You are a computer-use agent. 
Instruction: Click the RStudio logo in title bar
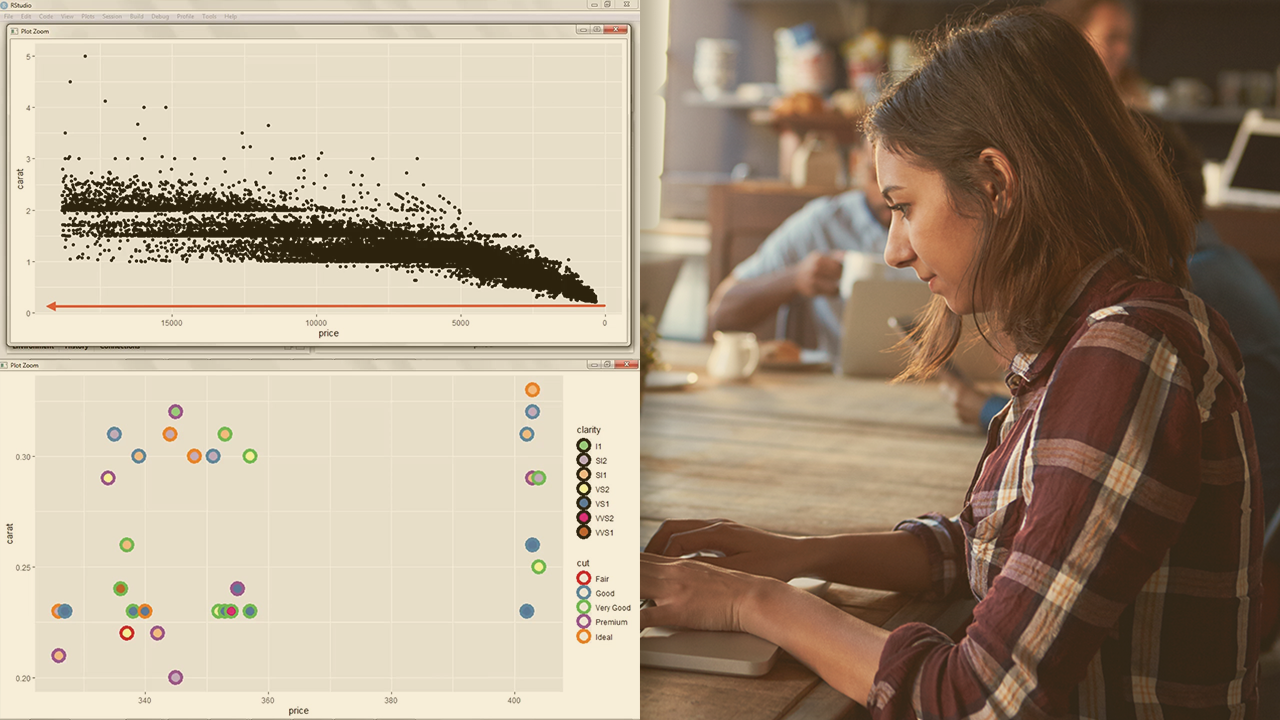click(x=6, y=5)
